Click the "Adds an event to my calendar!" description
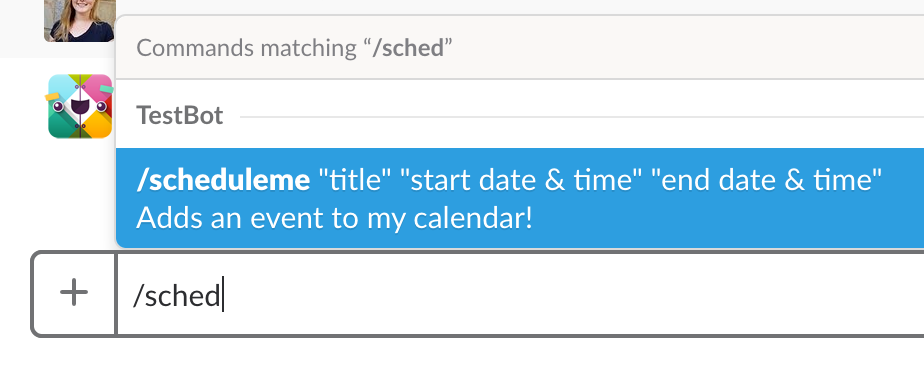Viewport: 924px width, 376px height. (x=334, y=219)
